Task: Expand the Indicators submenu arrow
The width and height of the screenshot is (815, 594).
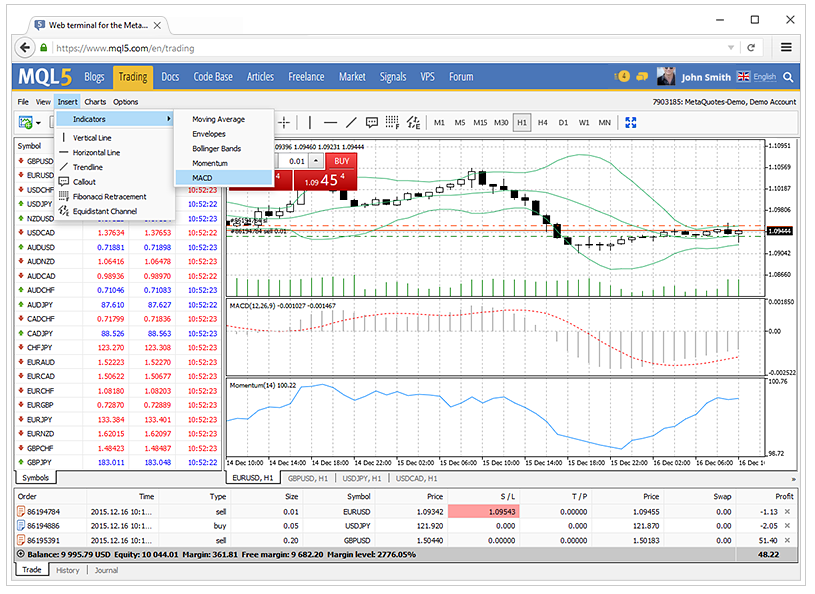Action: [168, 119]
